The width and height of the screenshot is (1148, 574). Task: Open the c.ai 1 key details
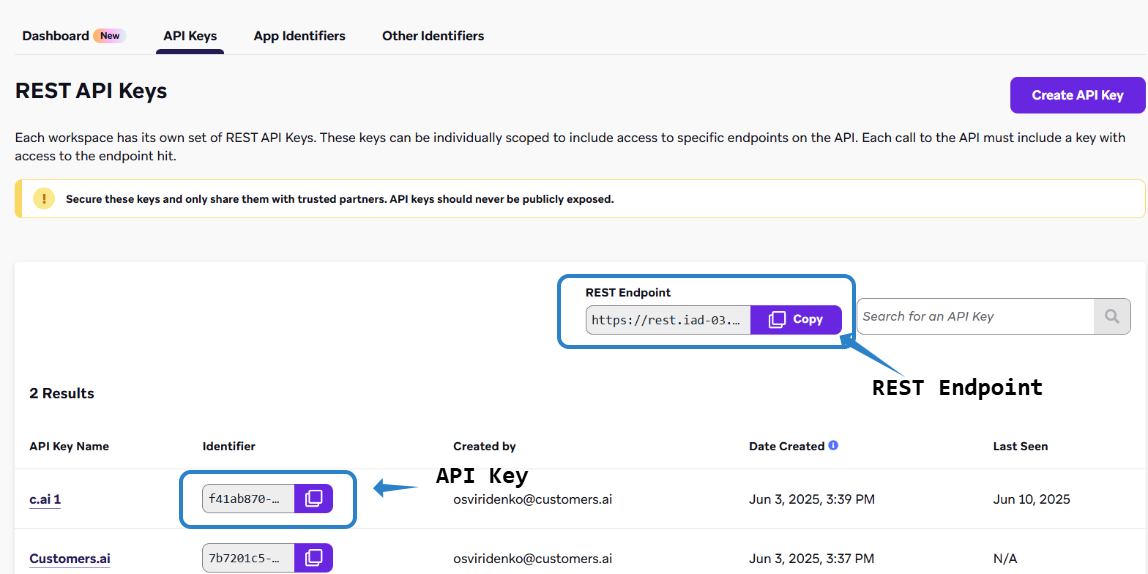coord(45,499)
